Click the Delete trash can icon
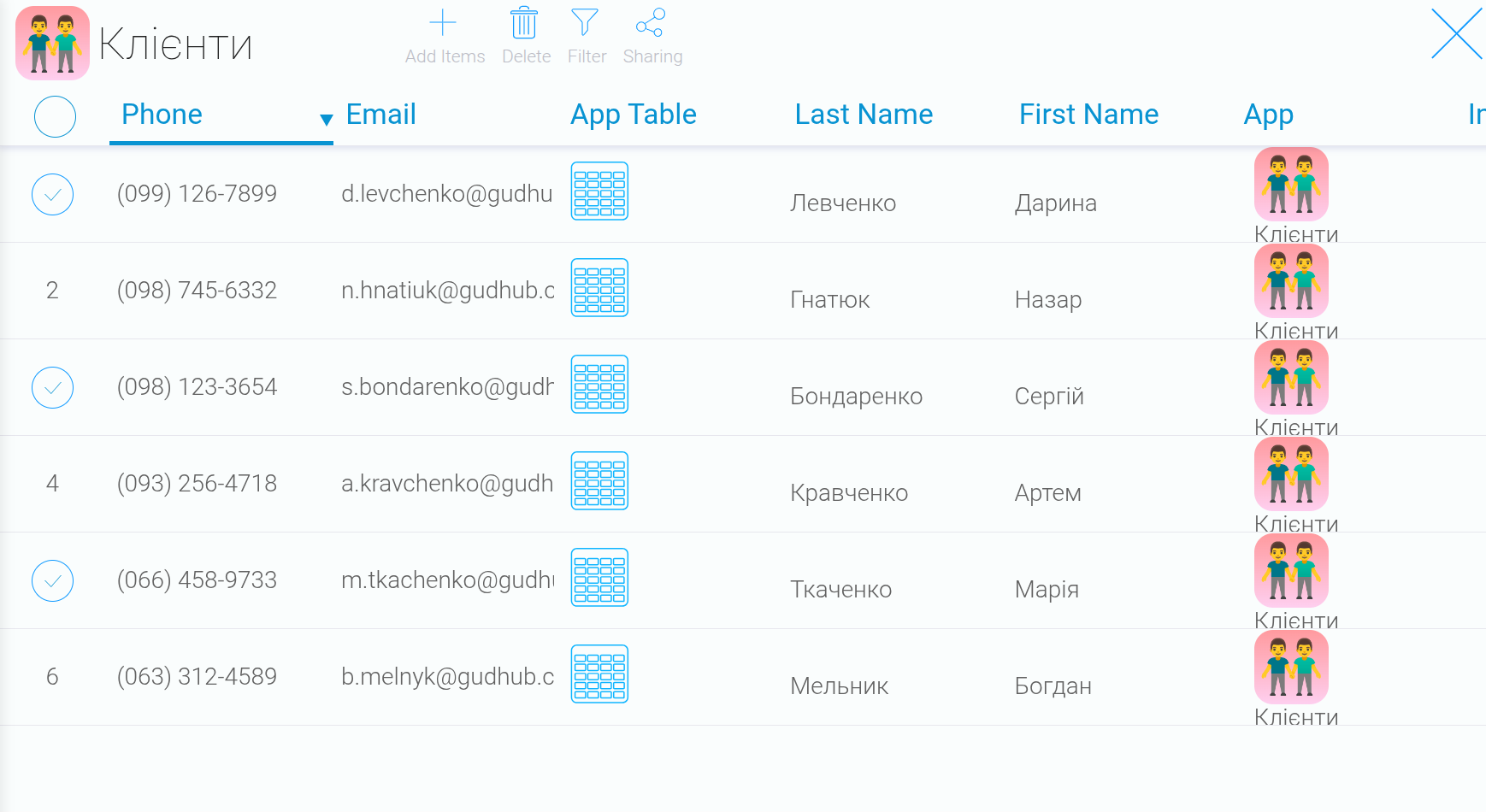 [524, 22]
